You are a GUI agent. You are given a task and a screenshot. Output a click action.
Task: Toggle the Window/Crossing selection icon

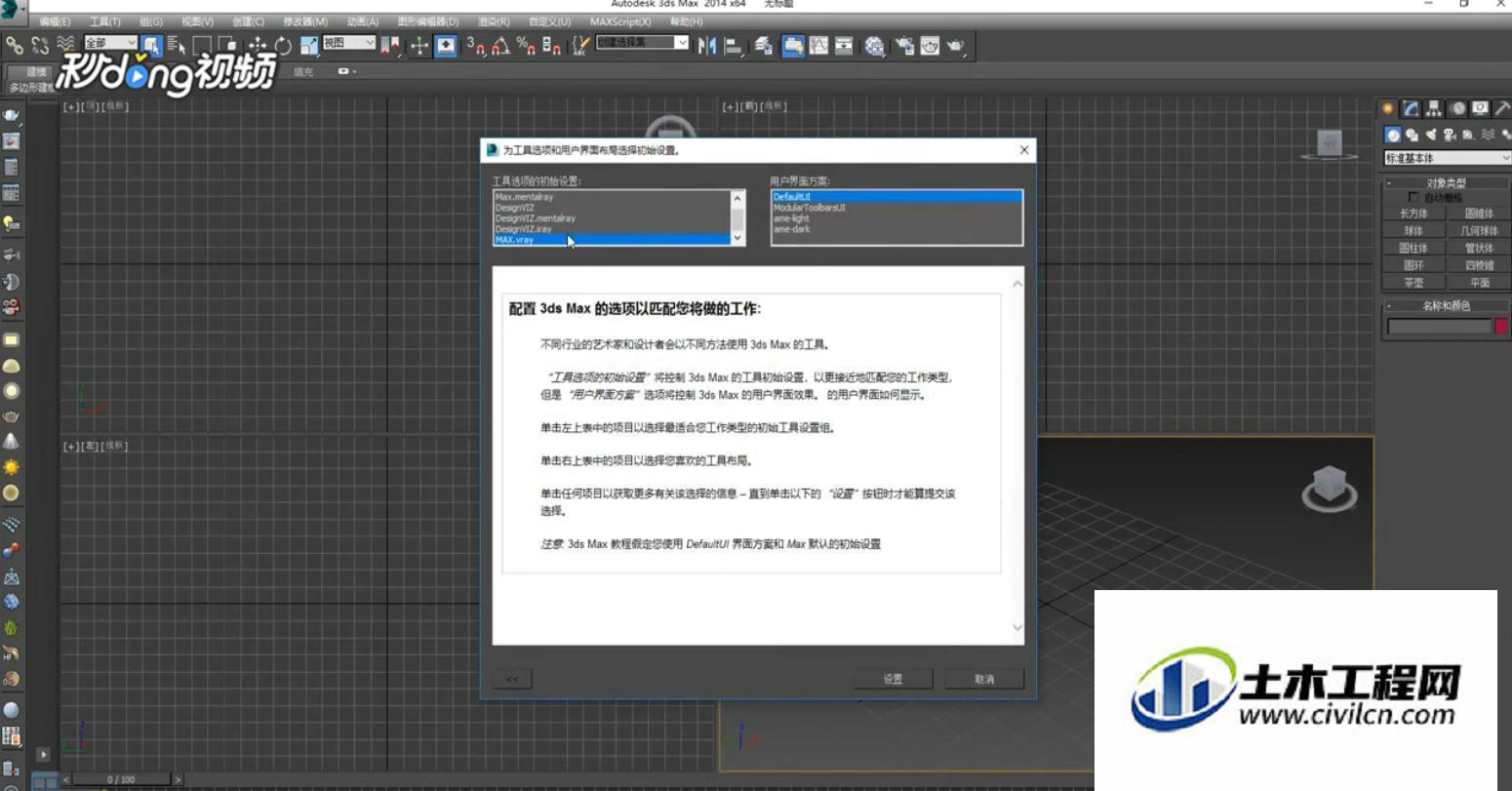point(227,45)
